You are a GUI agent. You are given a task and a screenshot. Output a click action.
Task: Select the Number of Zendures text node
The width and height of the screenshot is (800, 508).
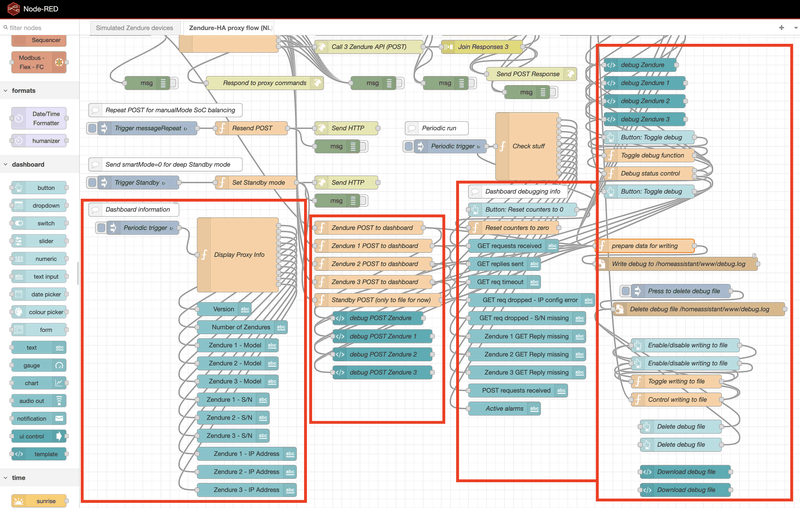tap(242, 327)
